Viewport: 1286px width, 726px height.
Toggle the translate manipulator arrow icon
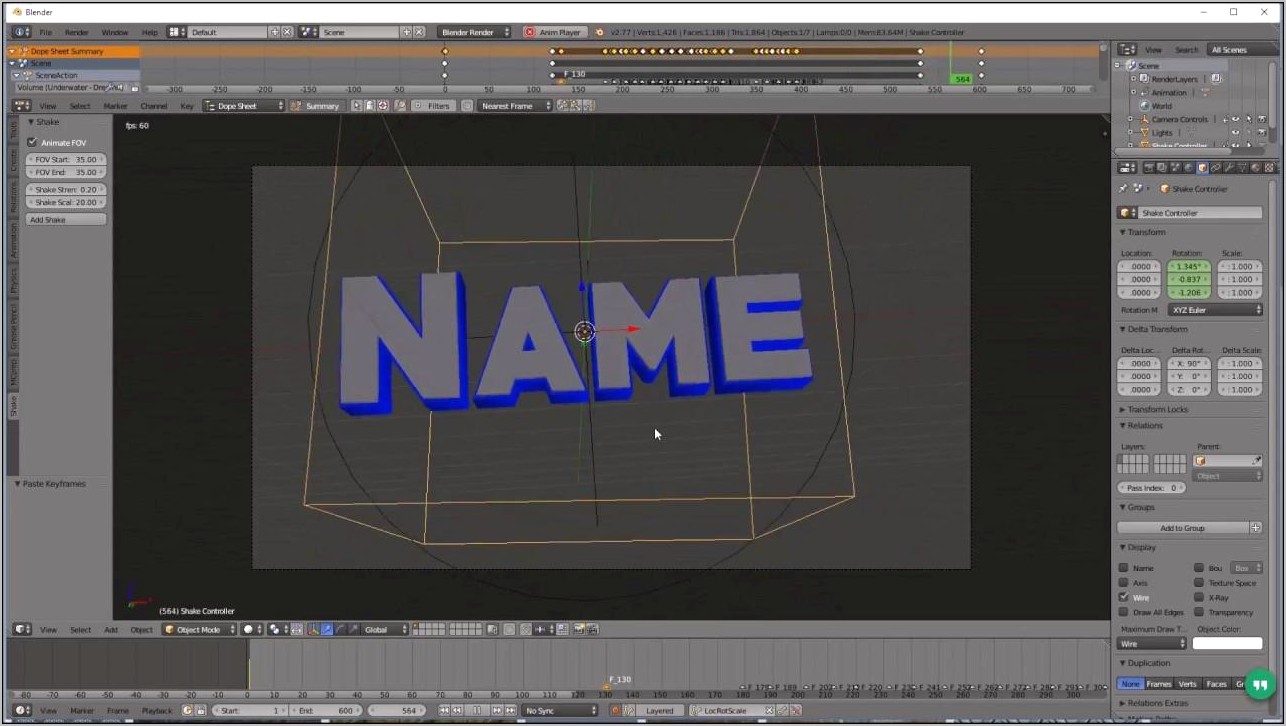[327, 629]
